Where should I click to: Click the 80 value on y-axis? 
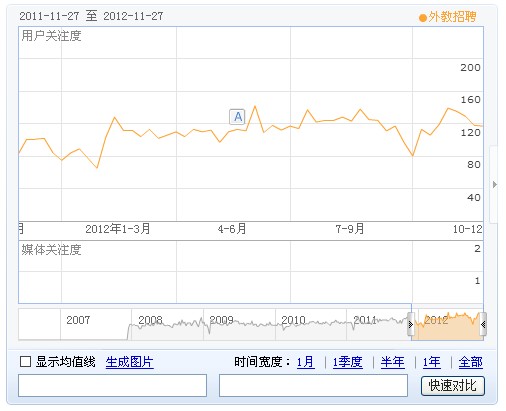click(x=474, y=165)
